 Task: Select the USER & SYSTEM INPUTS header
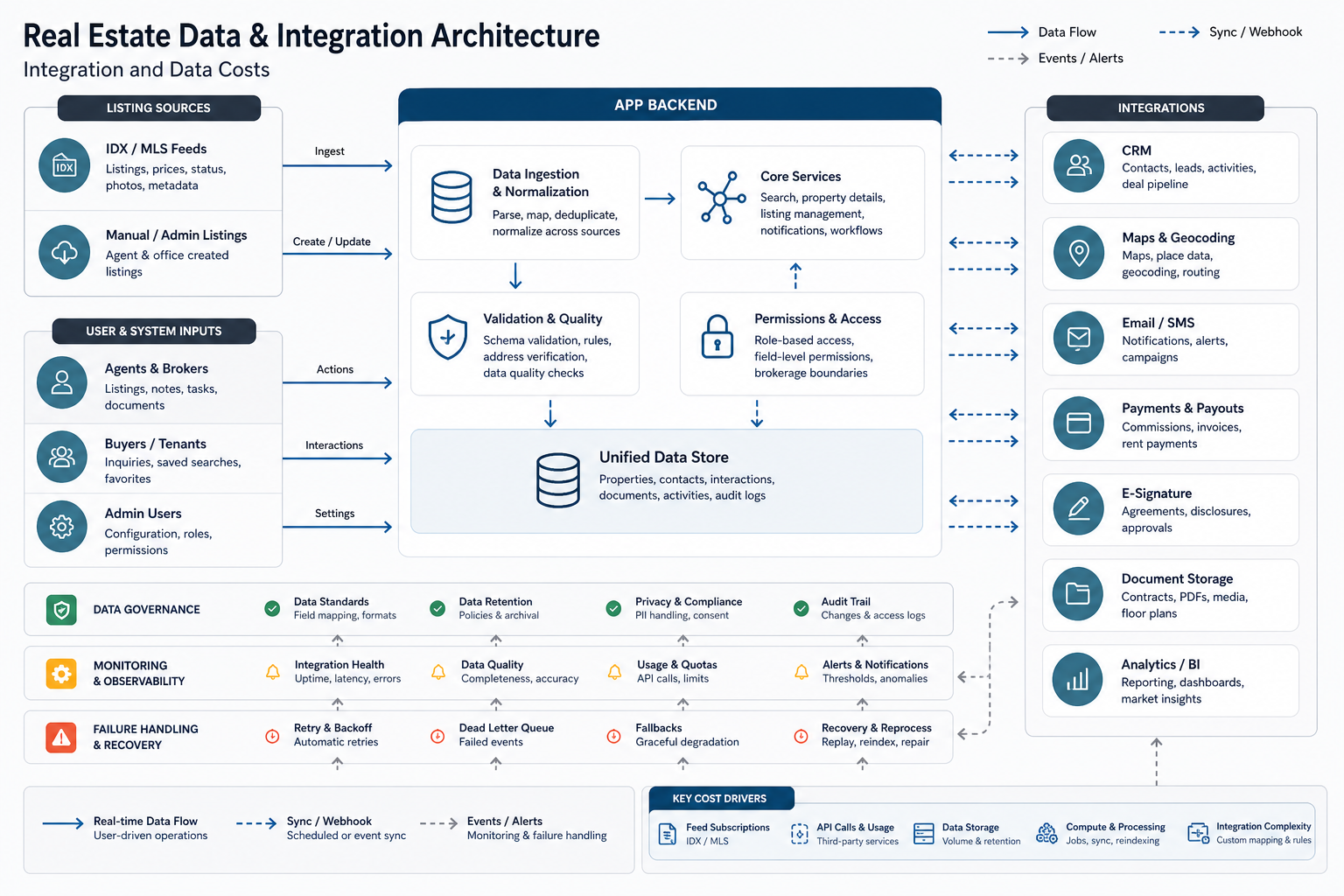coord(154,331)
